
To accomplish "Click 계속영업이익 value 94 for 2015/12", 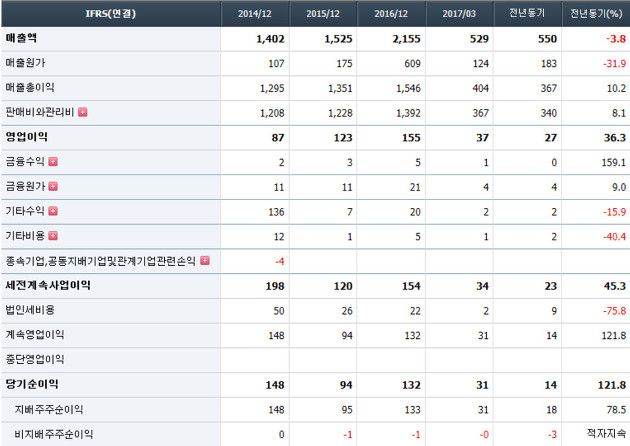I will pyautogui.click(x=347, y=336).
